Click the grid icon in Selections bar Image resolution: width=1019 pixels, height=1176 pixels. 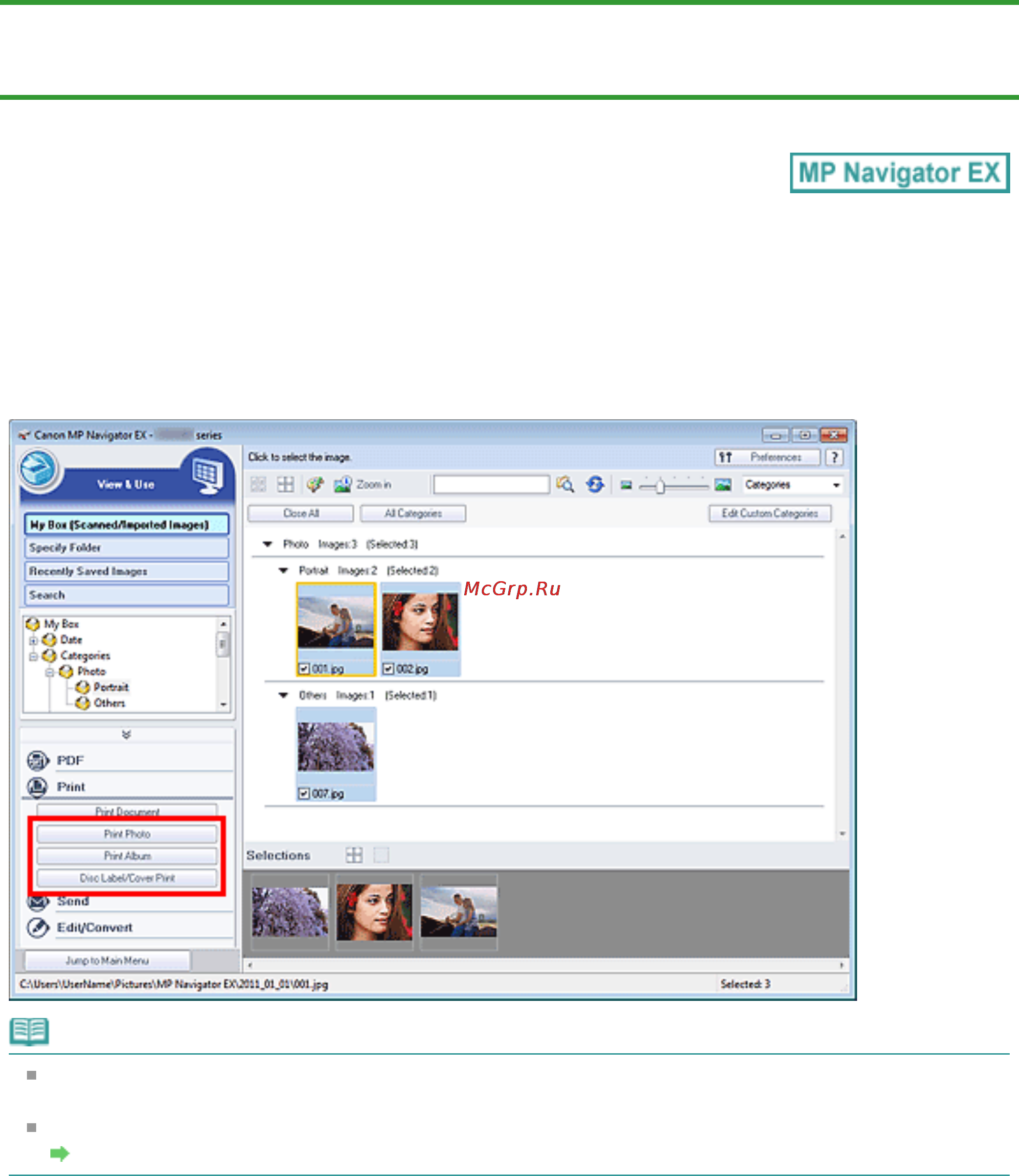(354, 855)
